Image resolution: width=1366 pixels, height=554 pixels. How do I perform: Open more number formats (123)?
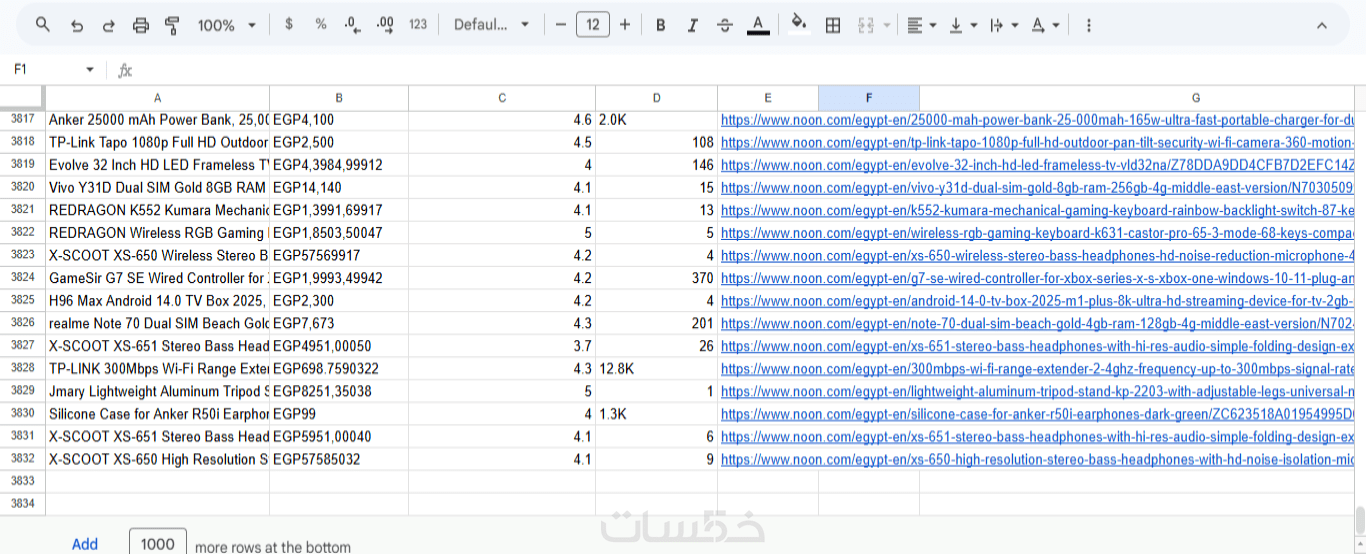[418, 25]
